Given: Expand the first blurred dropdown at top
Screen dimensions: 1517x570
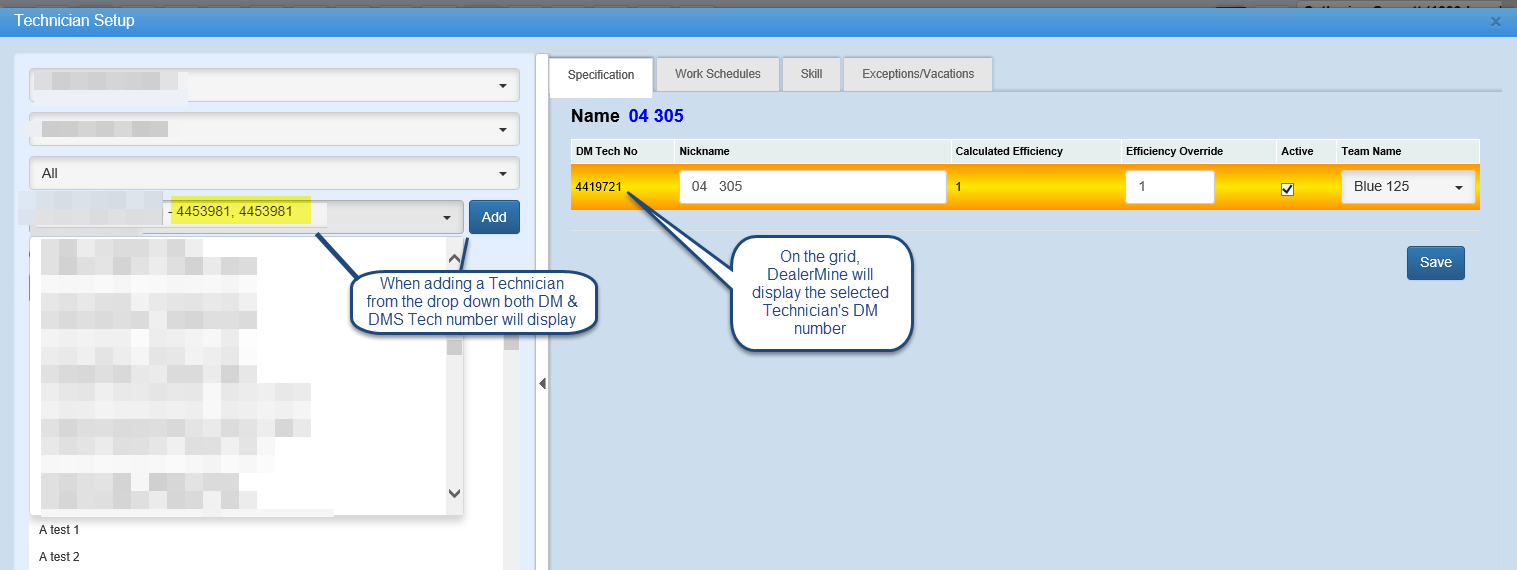Looking at the screenshot, I should coord(274,86).
